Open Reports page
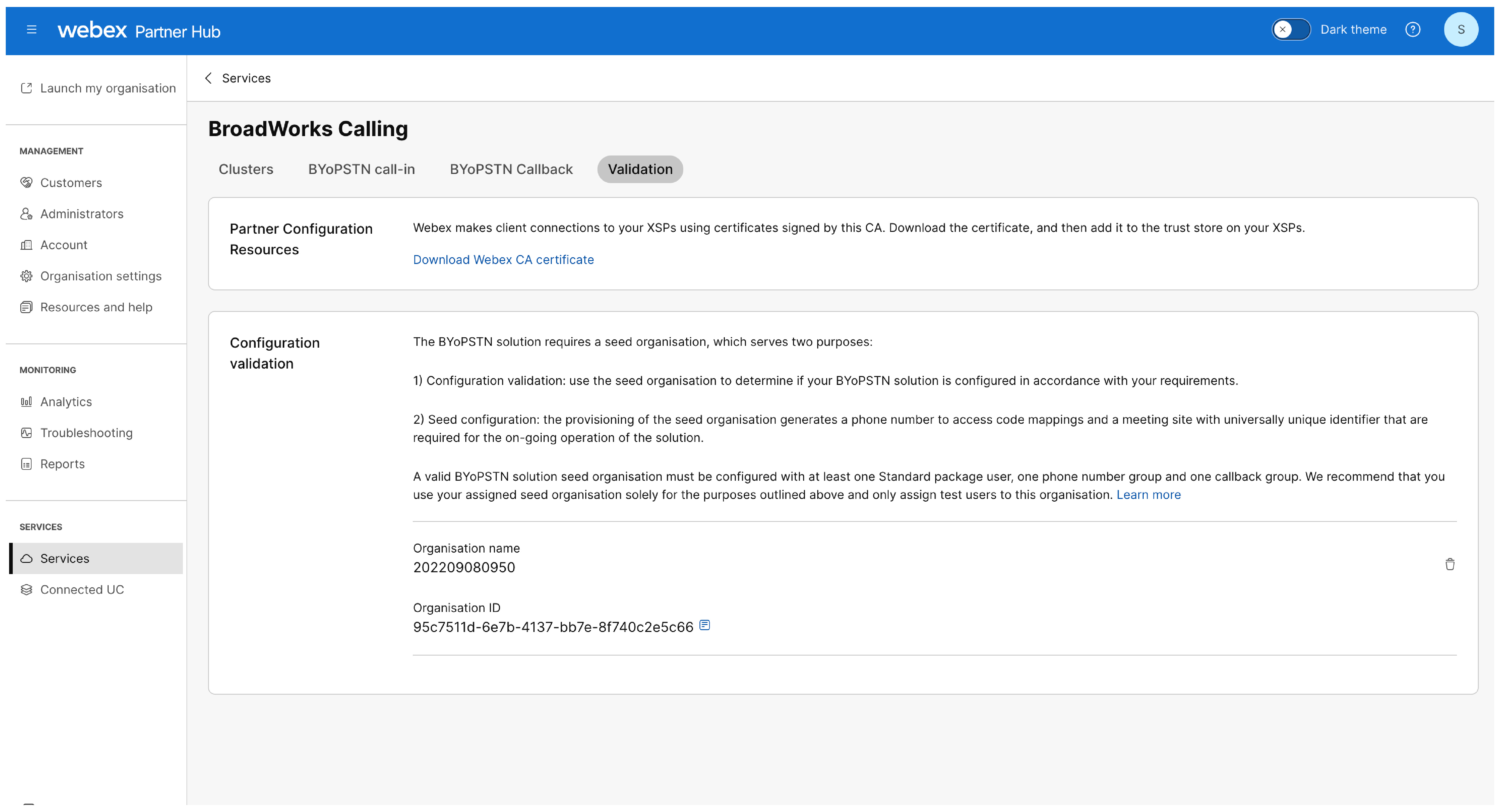This screenshot has height=812, width=1500. [x=62, y=464]
